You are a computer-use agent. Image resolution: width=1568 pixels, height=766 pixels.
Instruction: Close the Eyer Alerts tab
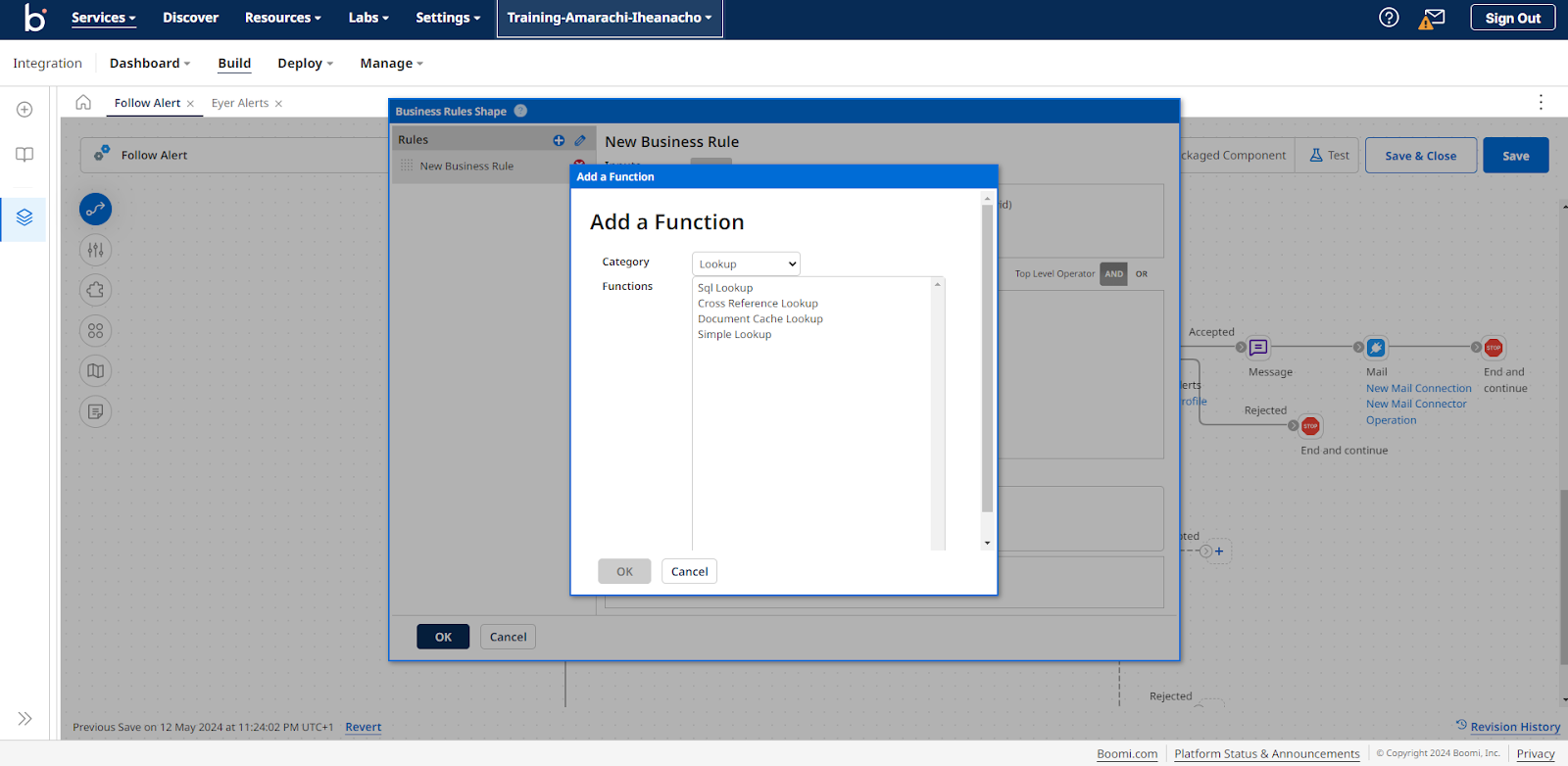click(x=278, y=104)
